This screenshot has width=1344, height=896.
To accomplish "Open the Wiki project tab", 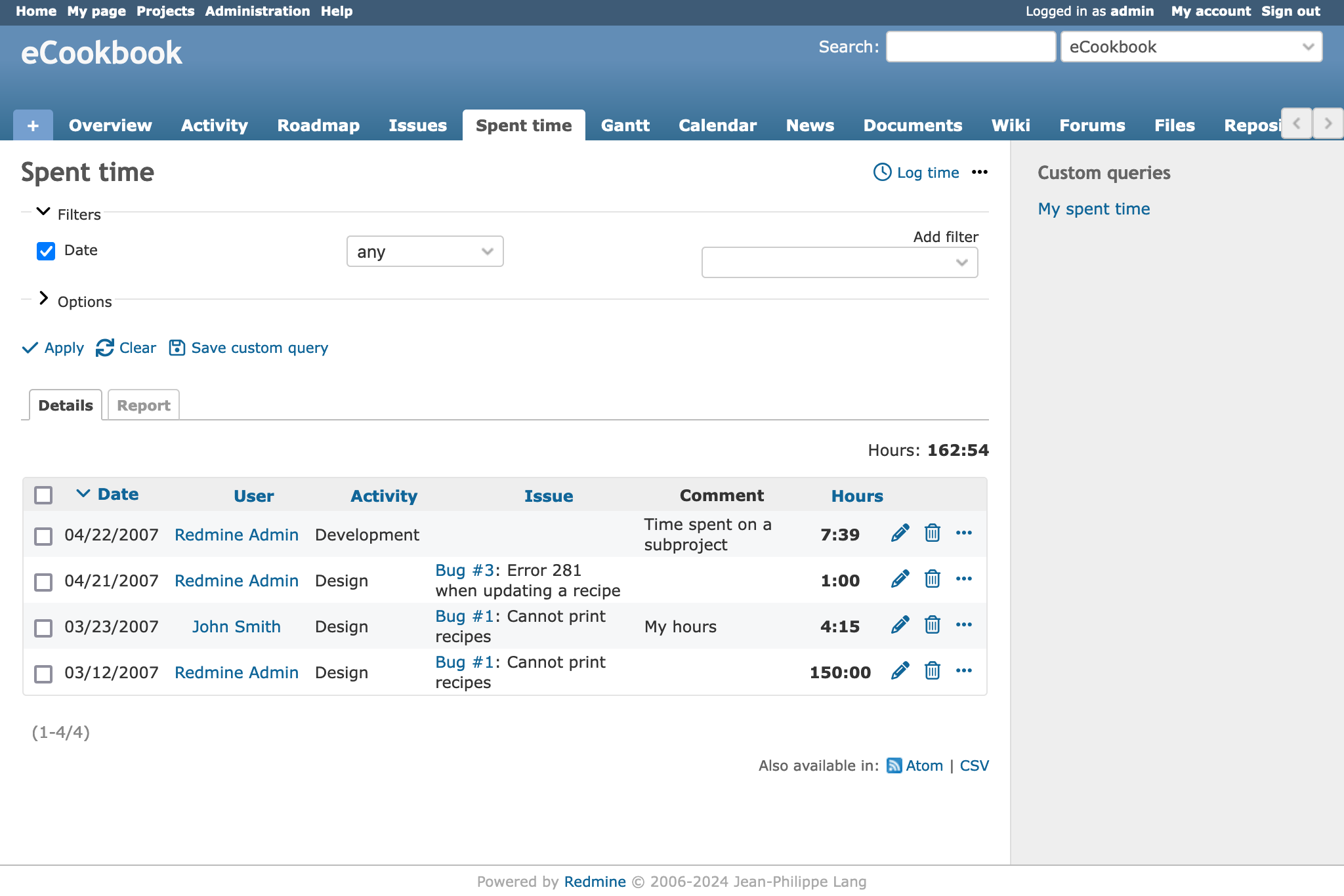I will (x=1011, y=125).
